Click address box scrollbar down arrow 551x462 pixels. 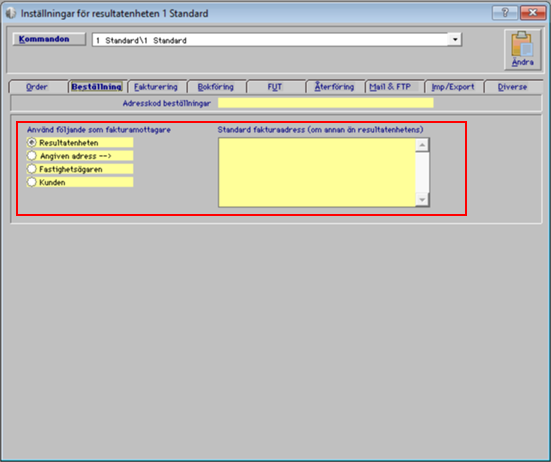422,200
